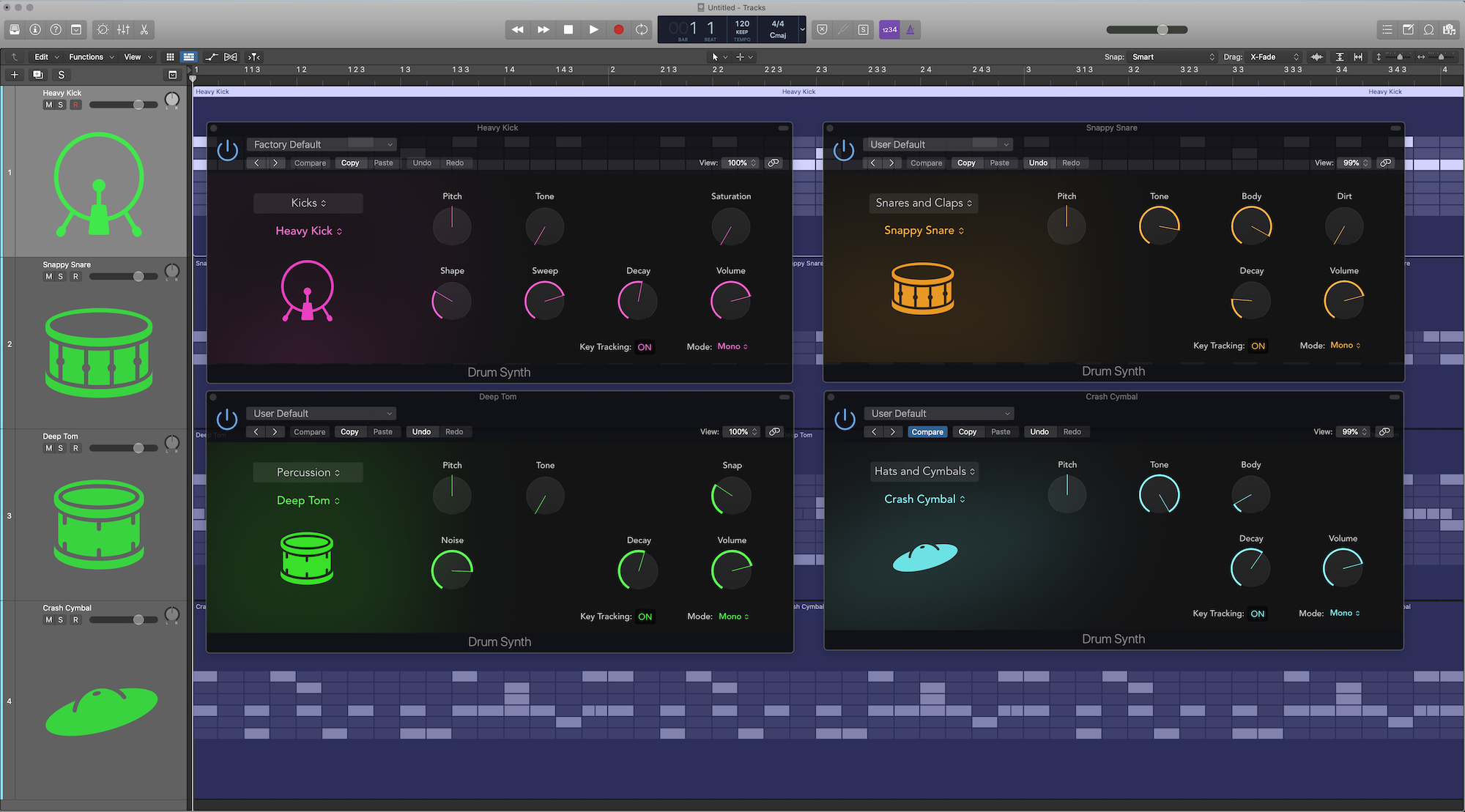Screen dimensions: 1465x812
Task: Click the Copy button in Deep Tom panel
Action: [348, 431]
